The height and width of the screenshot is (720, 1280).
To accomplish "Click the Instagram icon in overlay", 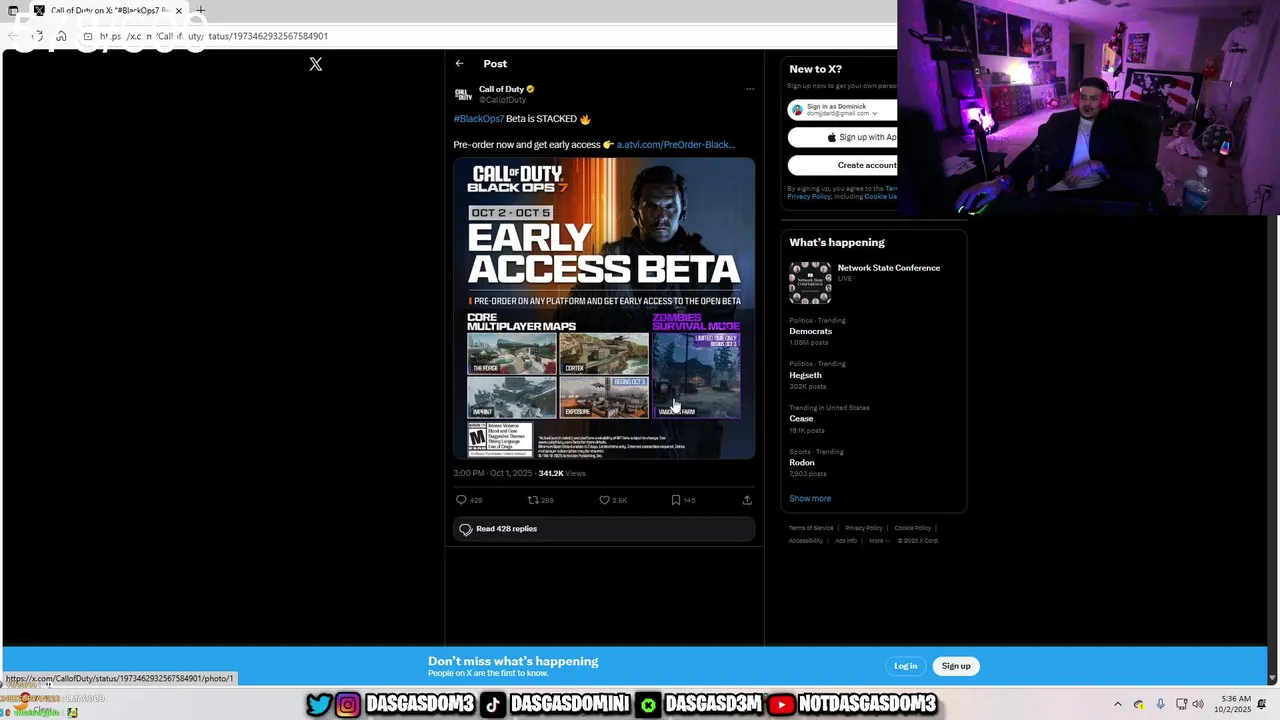I will click(347, 705).
